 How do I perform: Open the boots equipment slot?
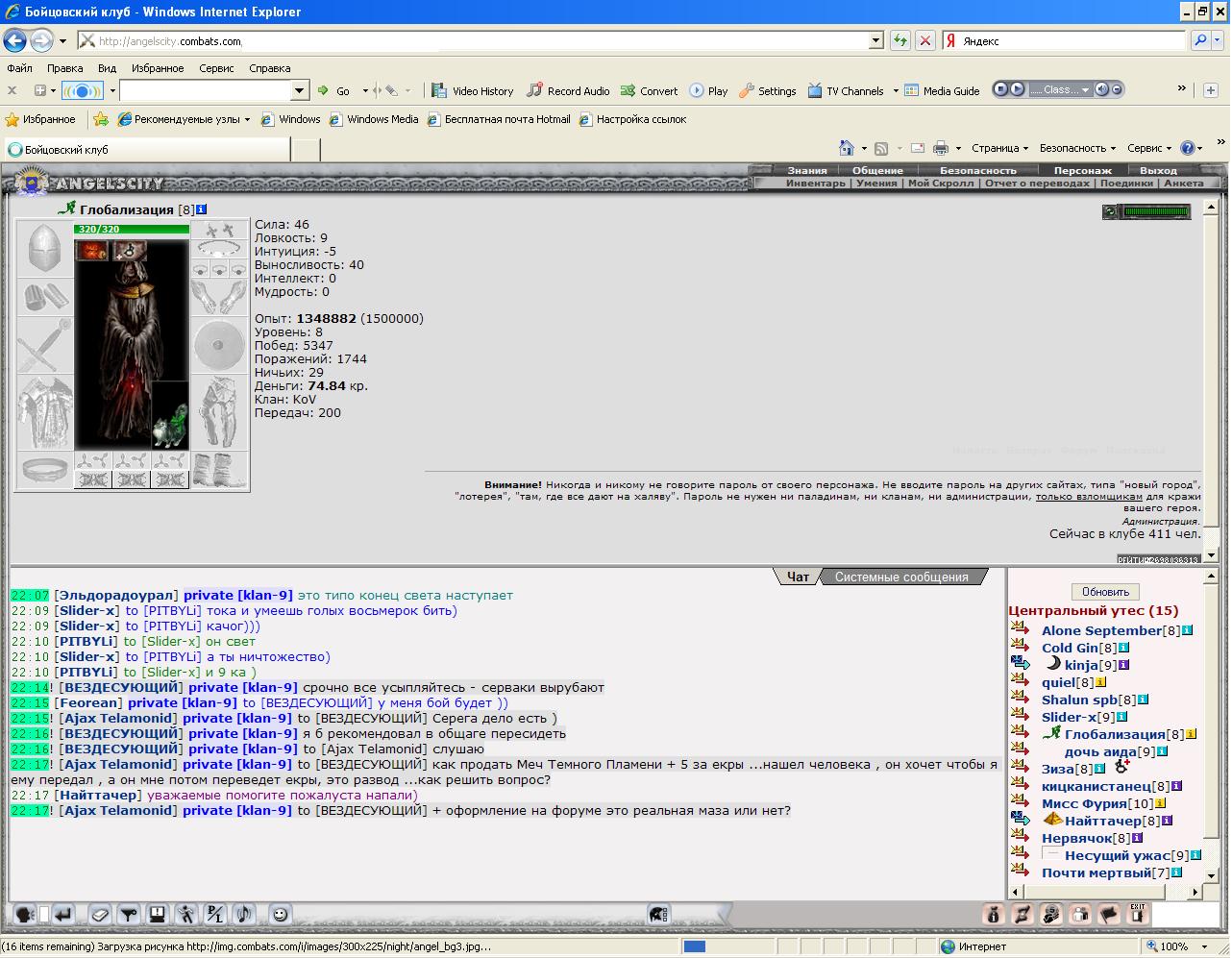click(x=220, y=471)
